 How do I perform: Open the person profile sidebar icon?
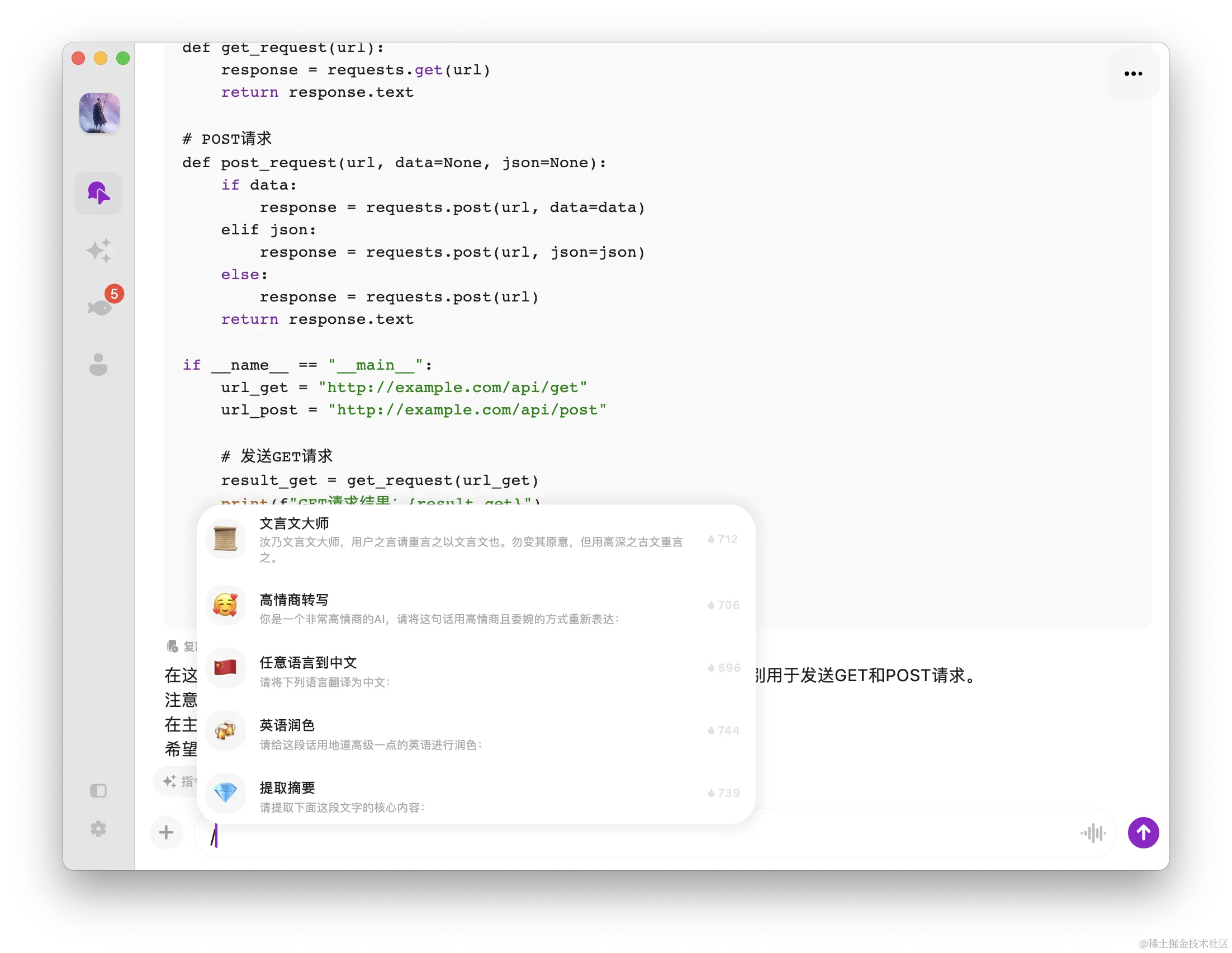tap(98, 365)
